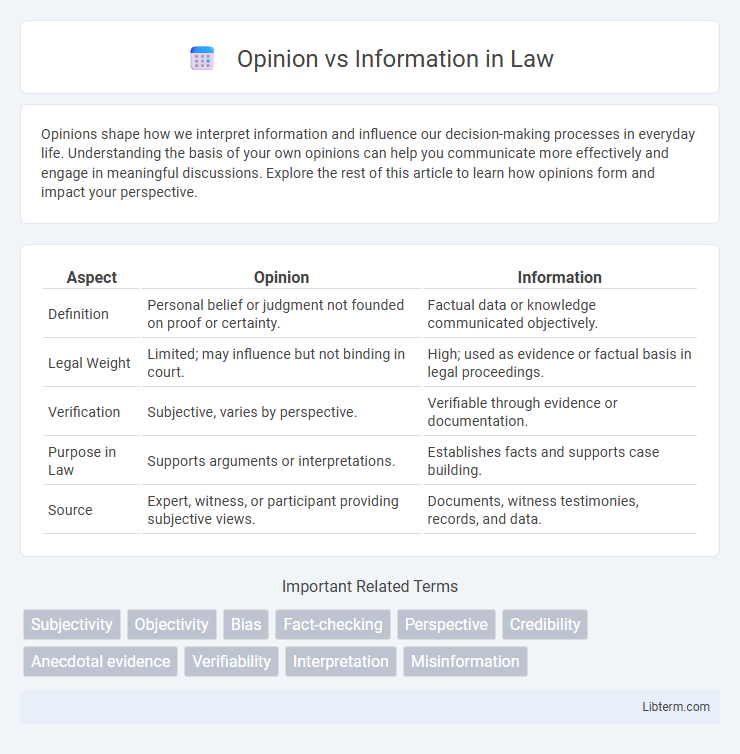Click 'Factual data or knowledge communicated objectively' cell

point(559,314)
